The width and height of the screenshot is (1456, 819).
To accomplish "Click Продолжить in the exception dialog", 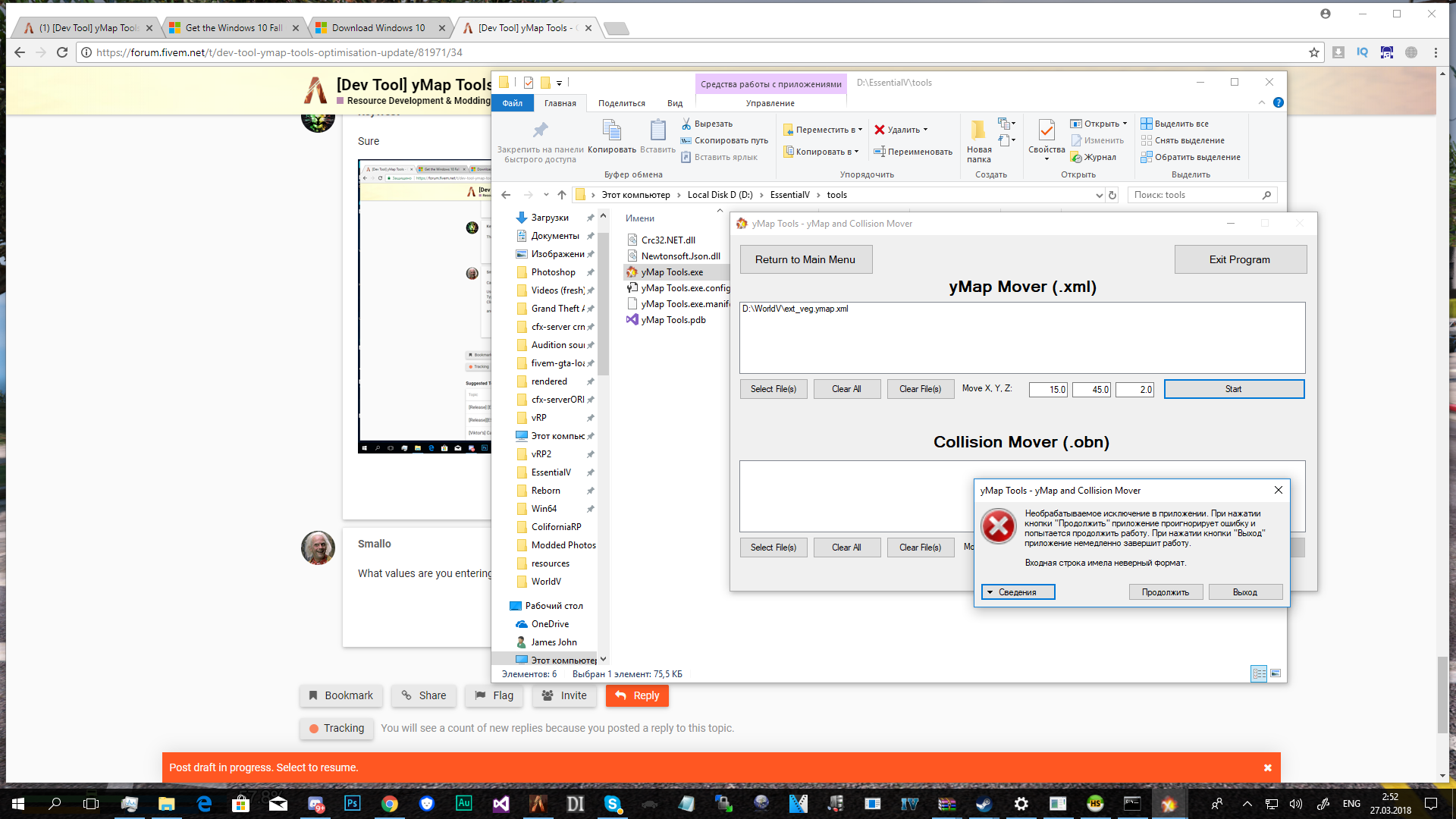I will click(1166, 591).
